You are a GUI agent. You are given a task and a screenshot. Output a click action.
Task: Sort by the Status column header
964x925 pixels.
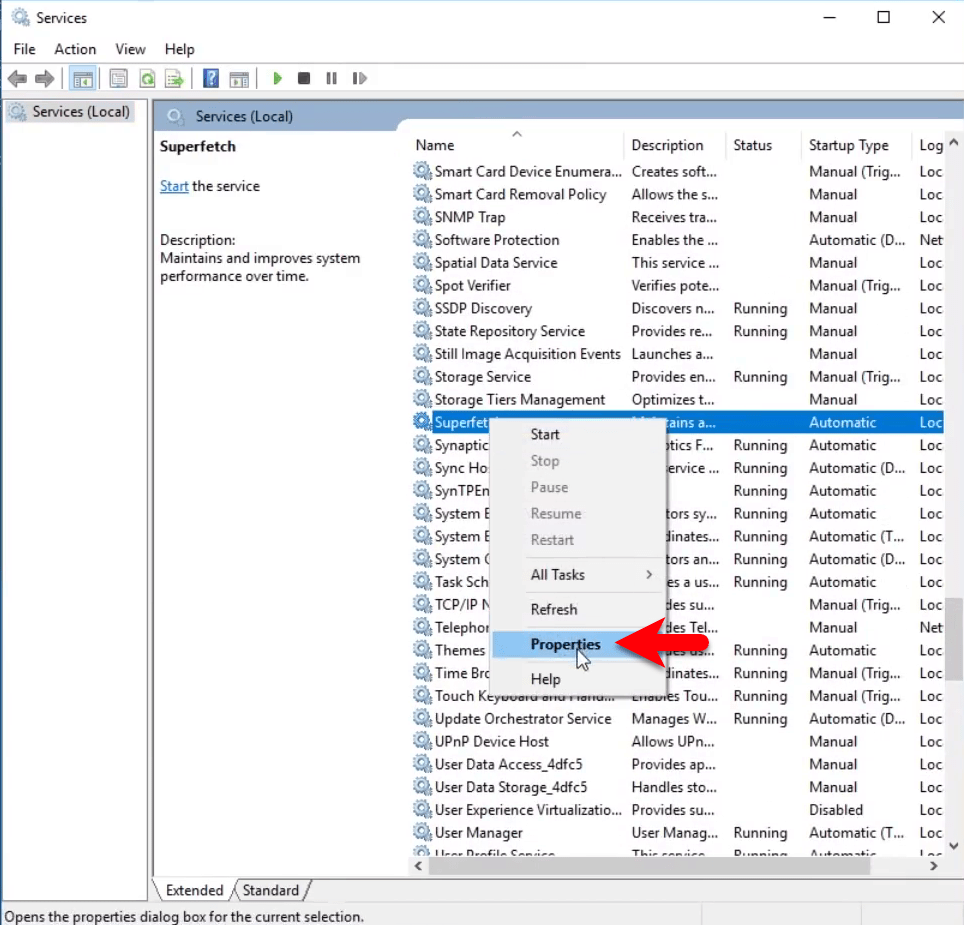pyautogui.click(x=763, y=145)
